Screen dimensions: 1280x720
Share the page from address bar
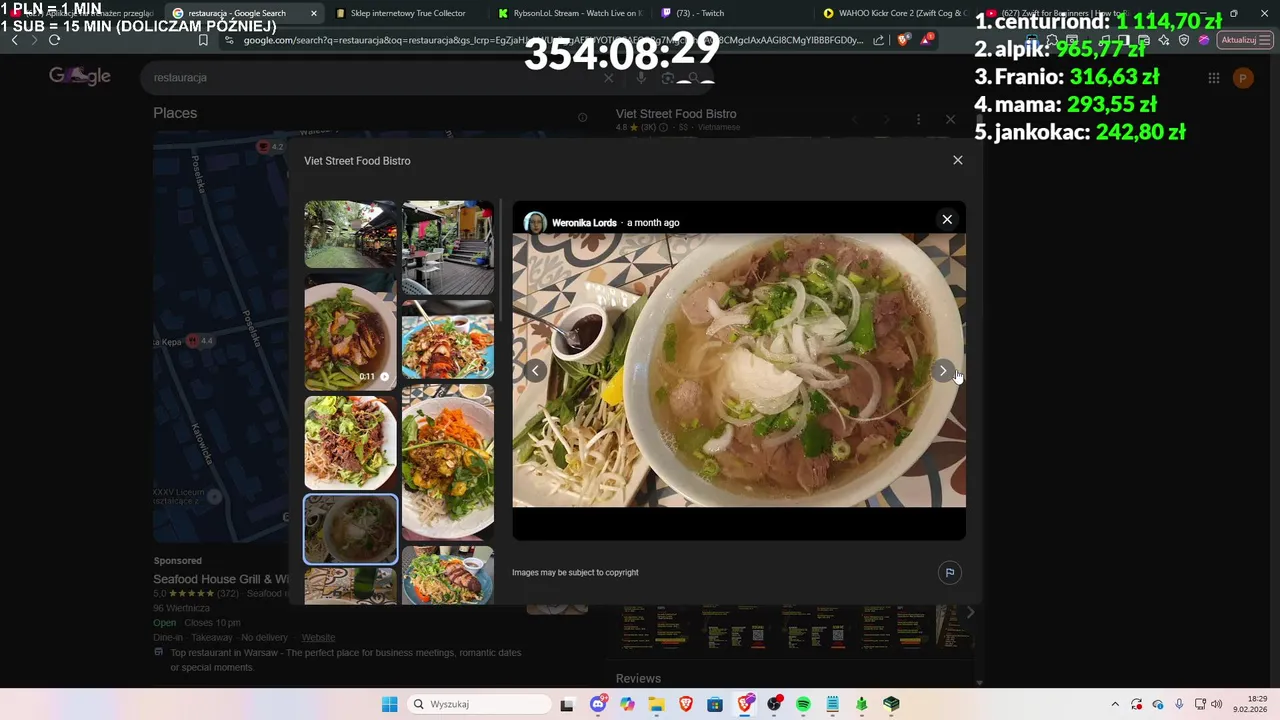tap(879, 40)
